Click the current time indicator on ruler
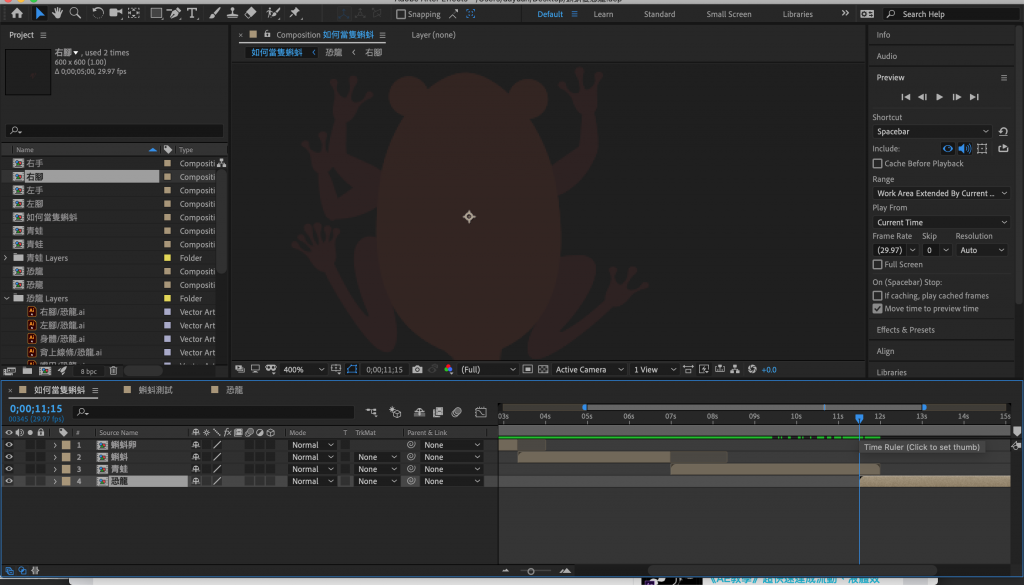 [x=859, y=418]
